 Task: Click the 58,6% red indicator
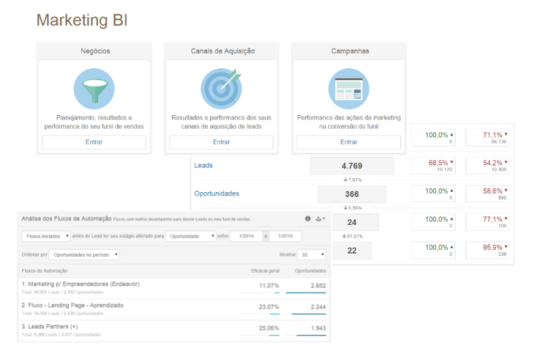point(488,194)
